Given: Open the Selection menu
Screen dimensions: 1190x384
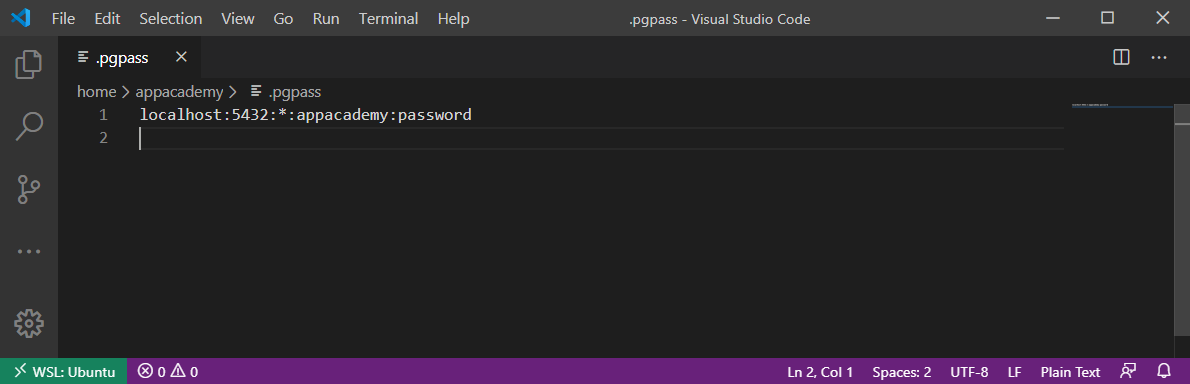Looking at the screenshot, I should click(x=171, y=18).
